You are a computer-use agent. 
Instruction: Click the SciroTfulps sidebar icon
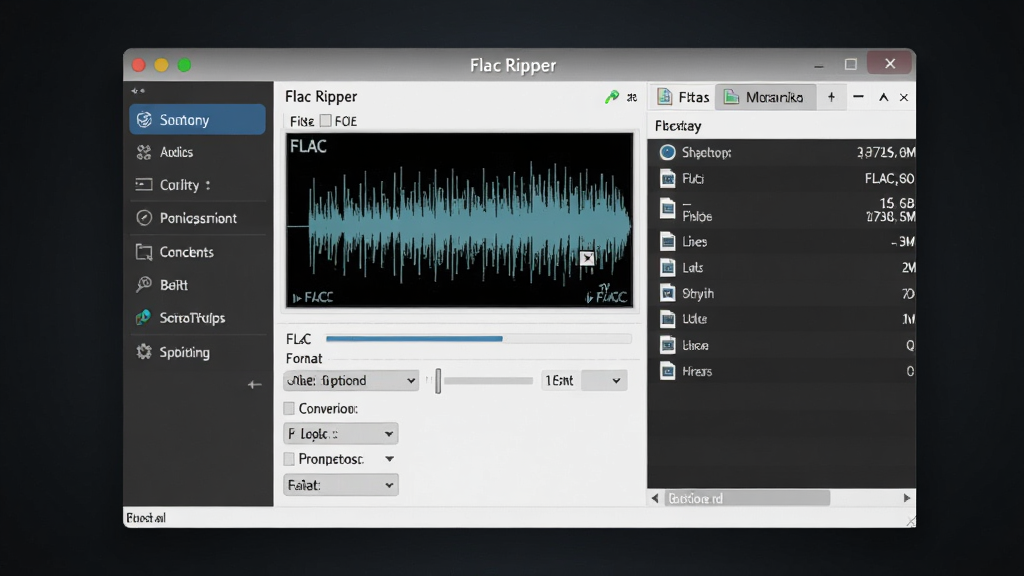[144, 318]
